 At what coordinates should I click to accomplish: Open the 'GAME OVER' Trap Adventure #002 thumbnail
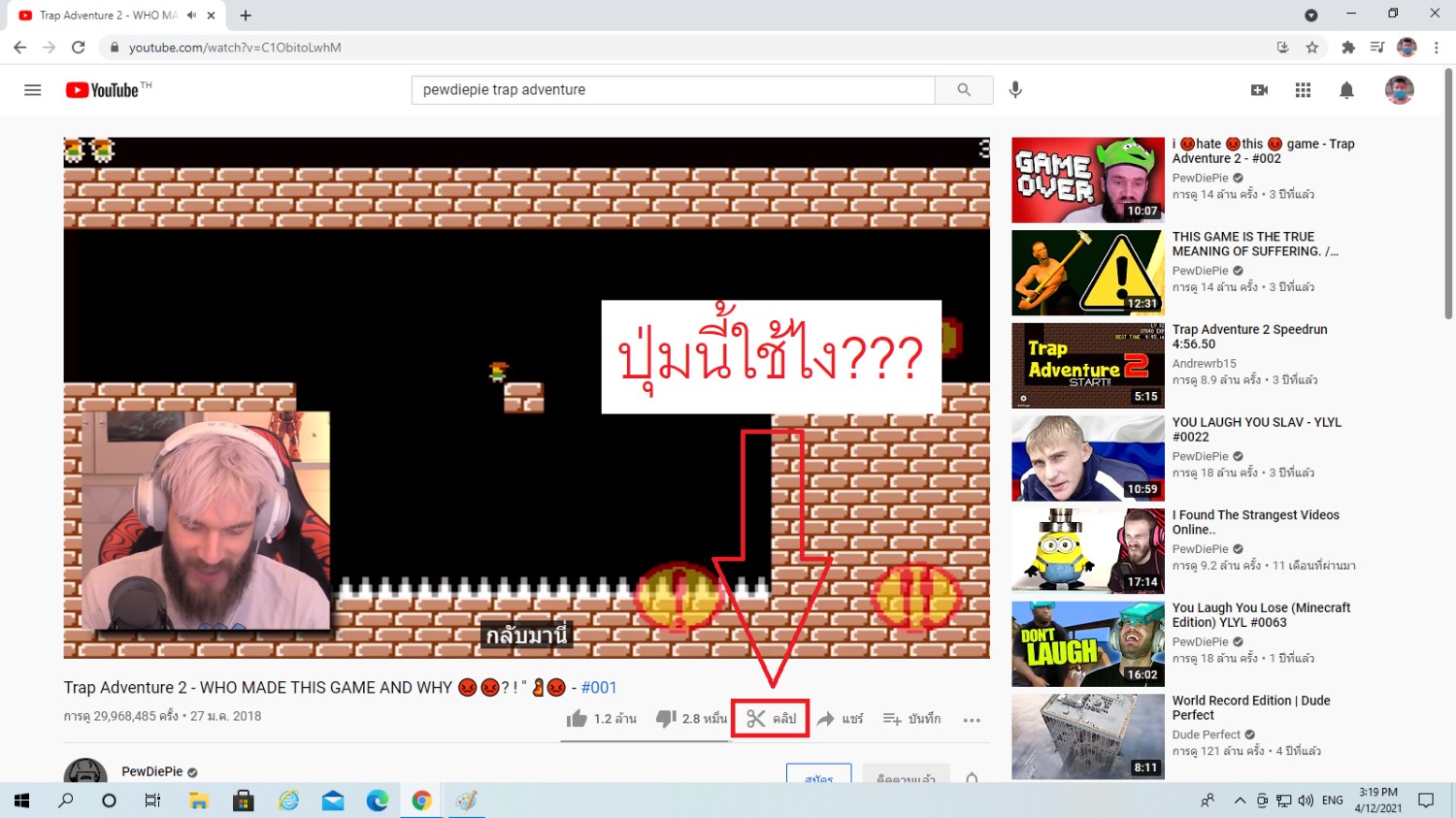tap(1088, 180)
